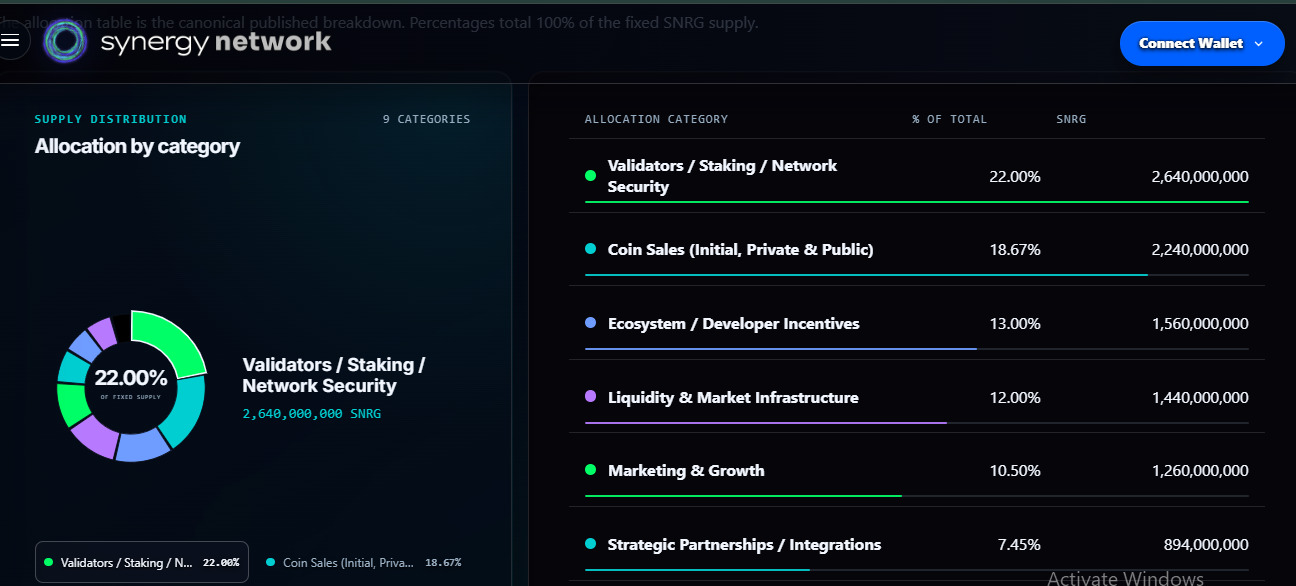Click the 894,000,000 table value
1296x586 pixels.
click(x=1206, y=544)
